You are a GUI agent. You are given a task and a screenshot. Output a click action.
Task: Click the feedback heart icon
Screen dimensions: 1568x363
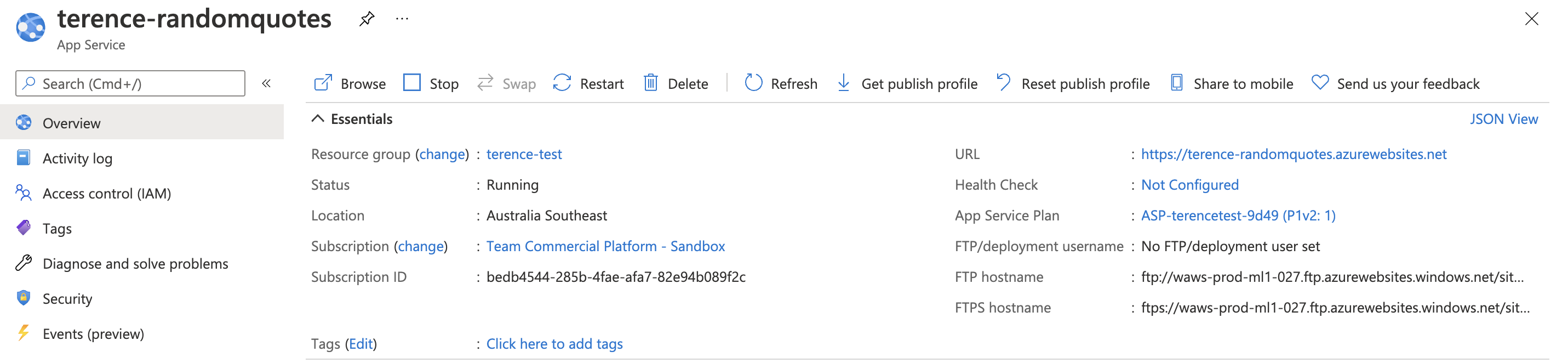(1320, 82)
